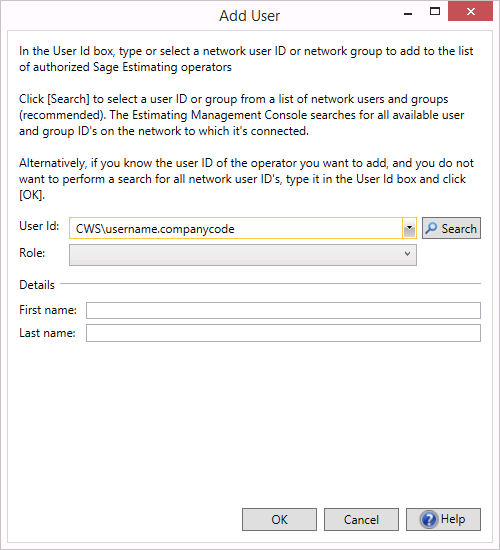
Task: Focus the Last name input box
Action: point(283,333)
